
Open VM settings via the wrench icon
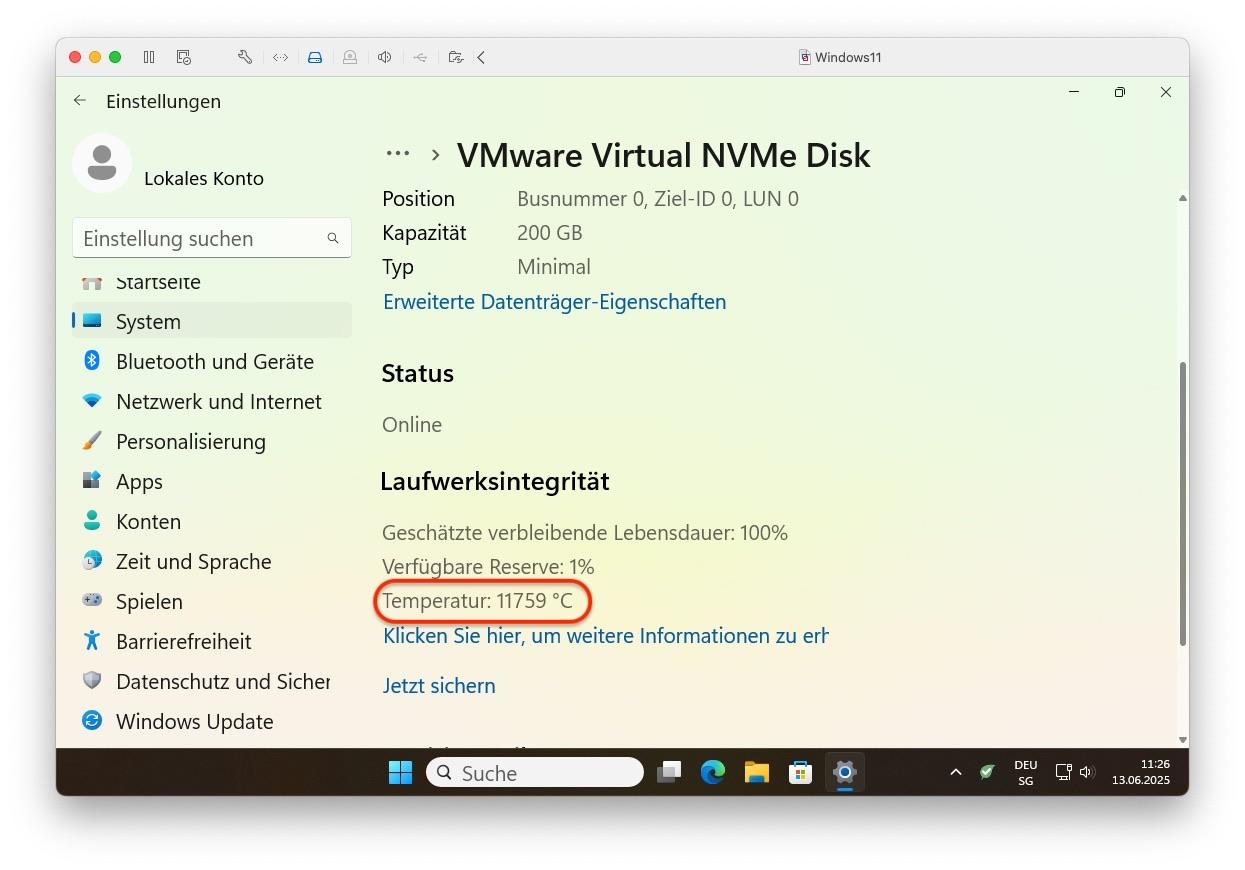coord(245,57)
